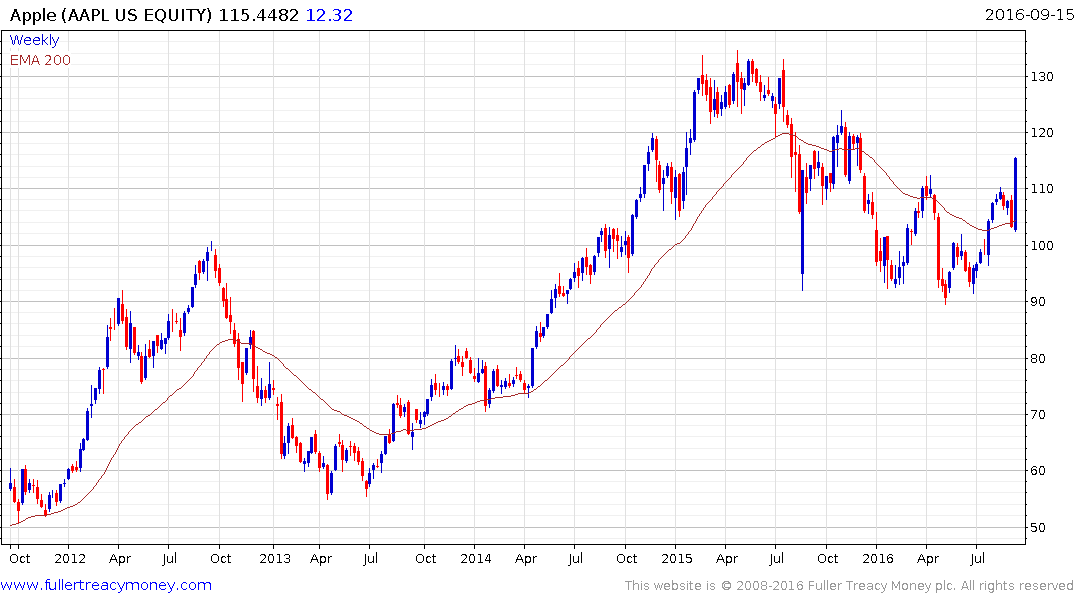
Task: Click the 70 price axis label
Action: (1037, 414)
